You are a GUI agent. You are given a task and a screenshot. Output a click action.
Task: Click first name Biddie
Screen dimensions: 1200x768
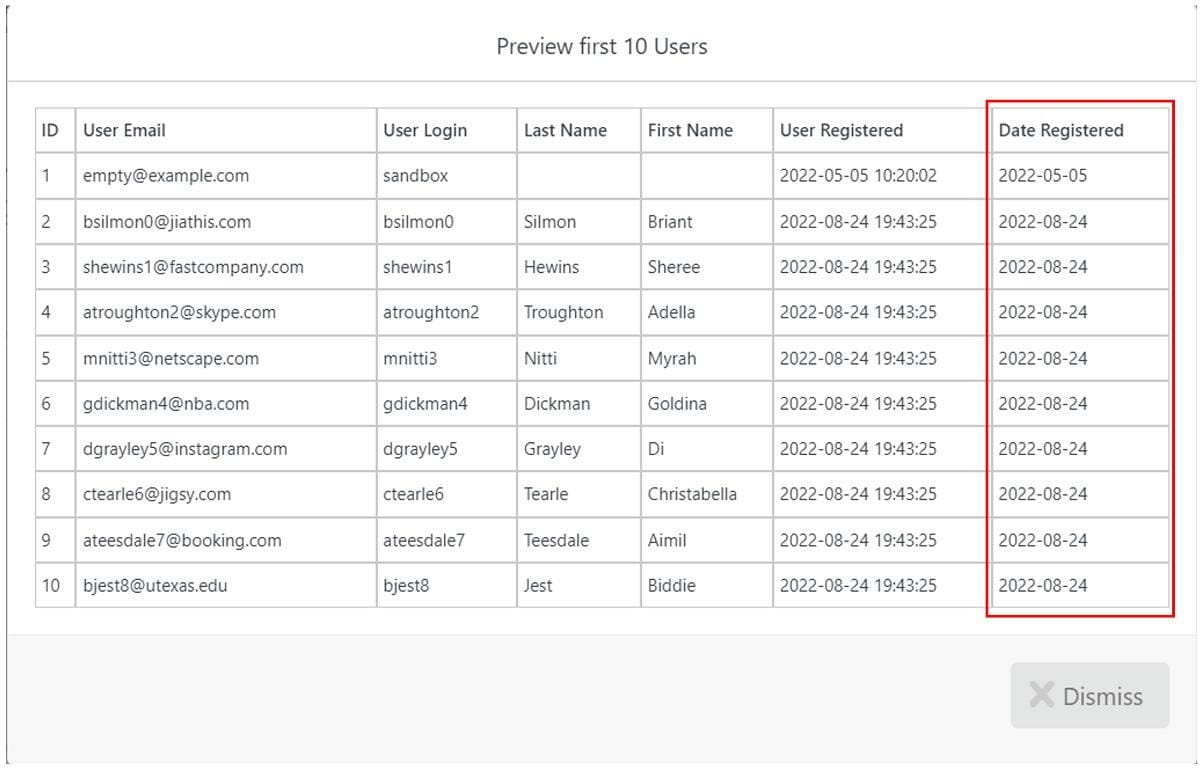pos(671,585)
